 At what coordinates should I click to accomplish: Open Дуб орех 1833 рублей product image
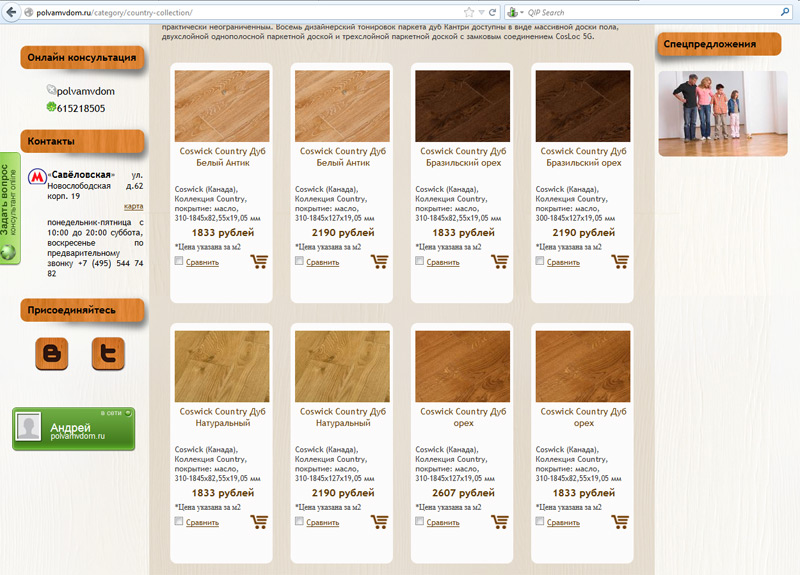583,366
